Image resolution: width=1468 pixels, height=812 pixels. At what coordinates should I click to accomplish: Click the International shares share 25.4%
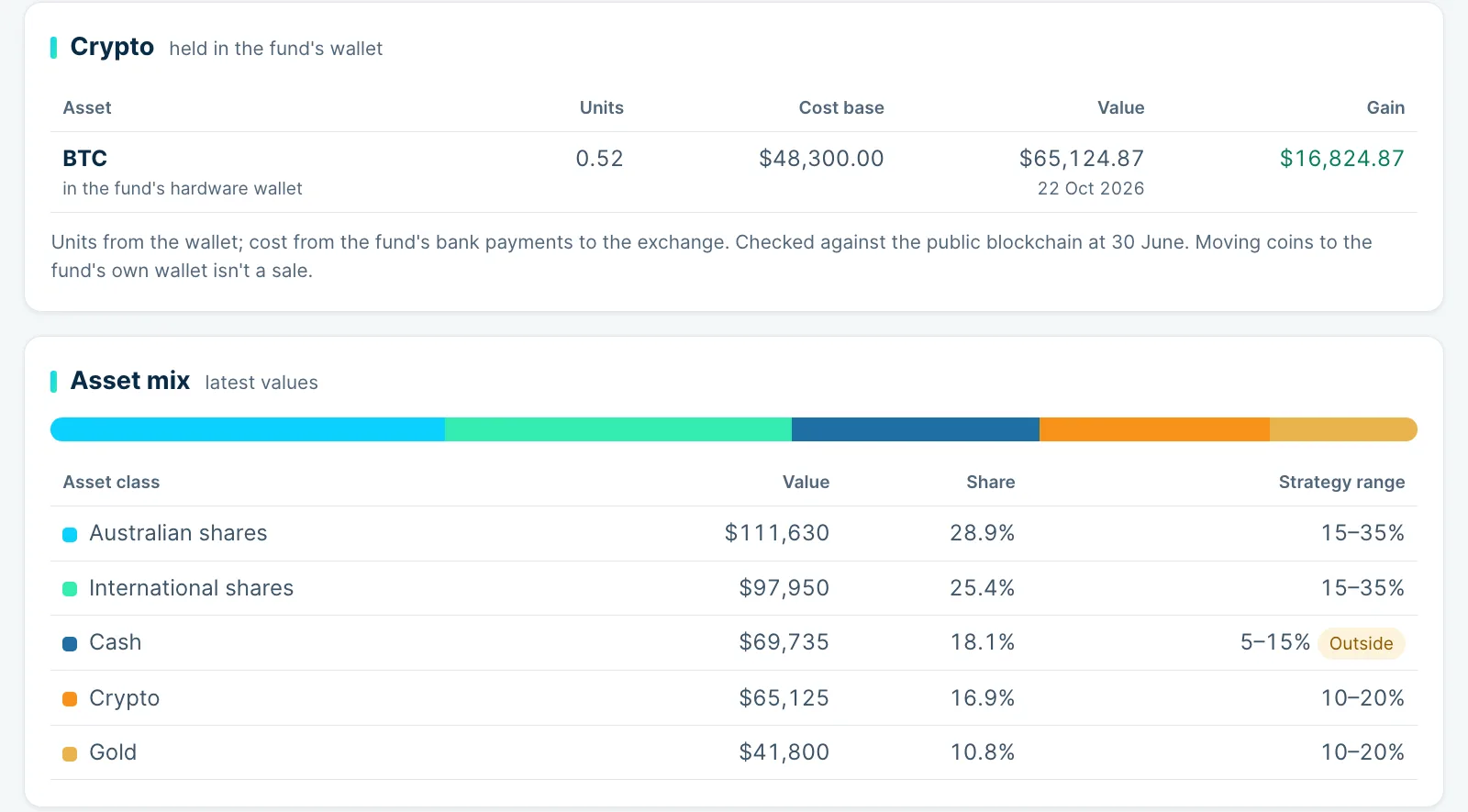983,588
